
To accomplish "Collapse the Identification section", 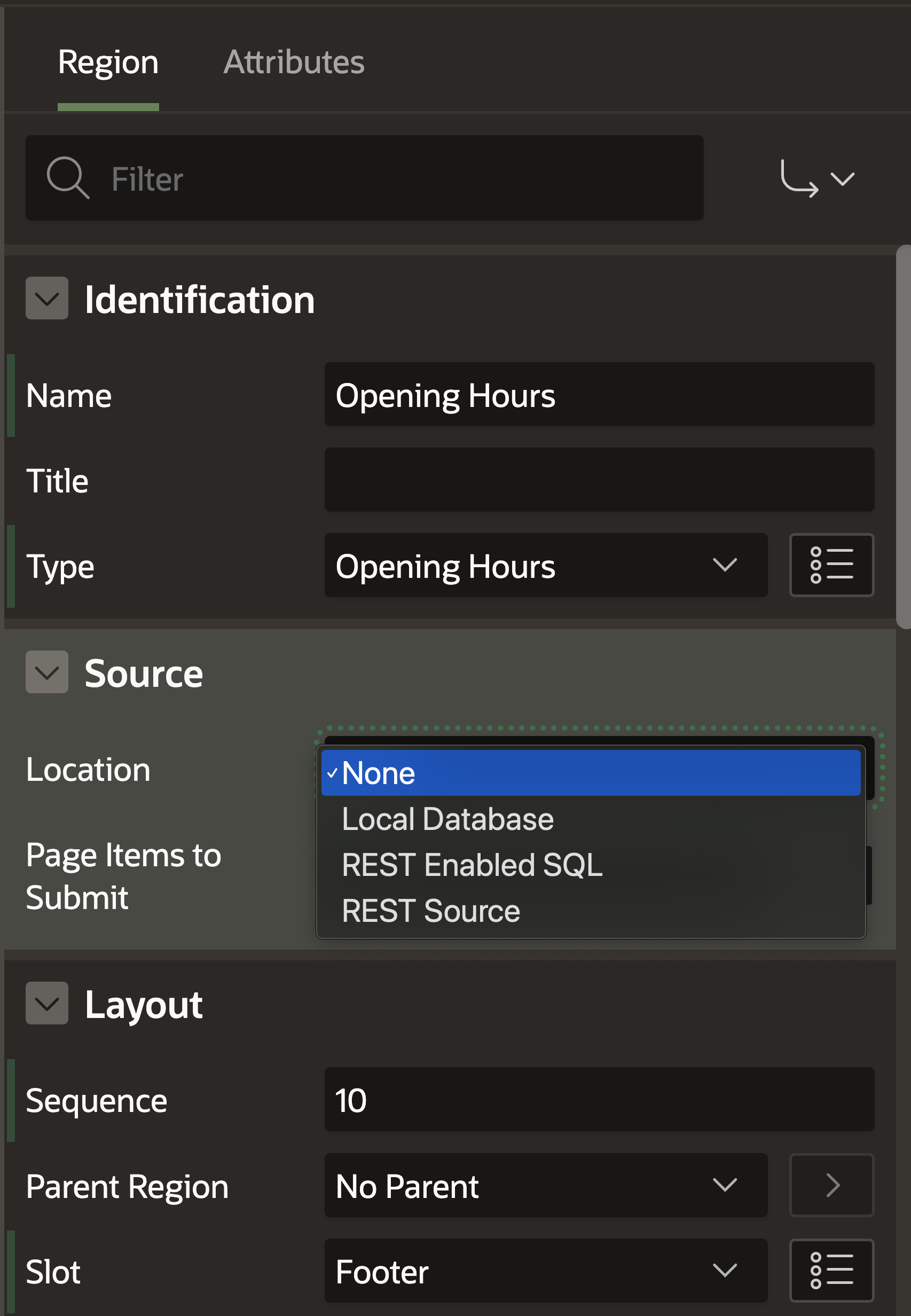I will 47,299.
